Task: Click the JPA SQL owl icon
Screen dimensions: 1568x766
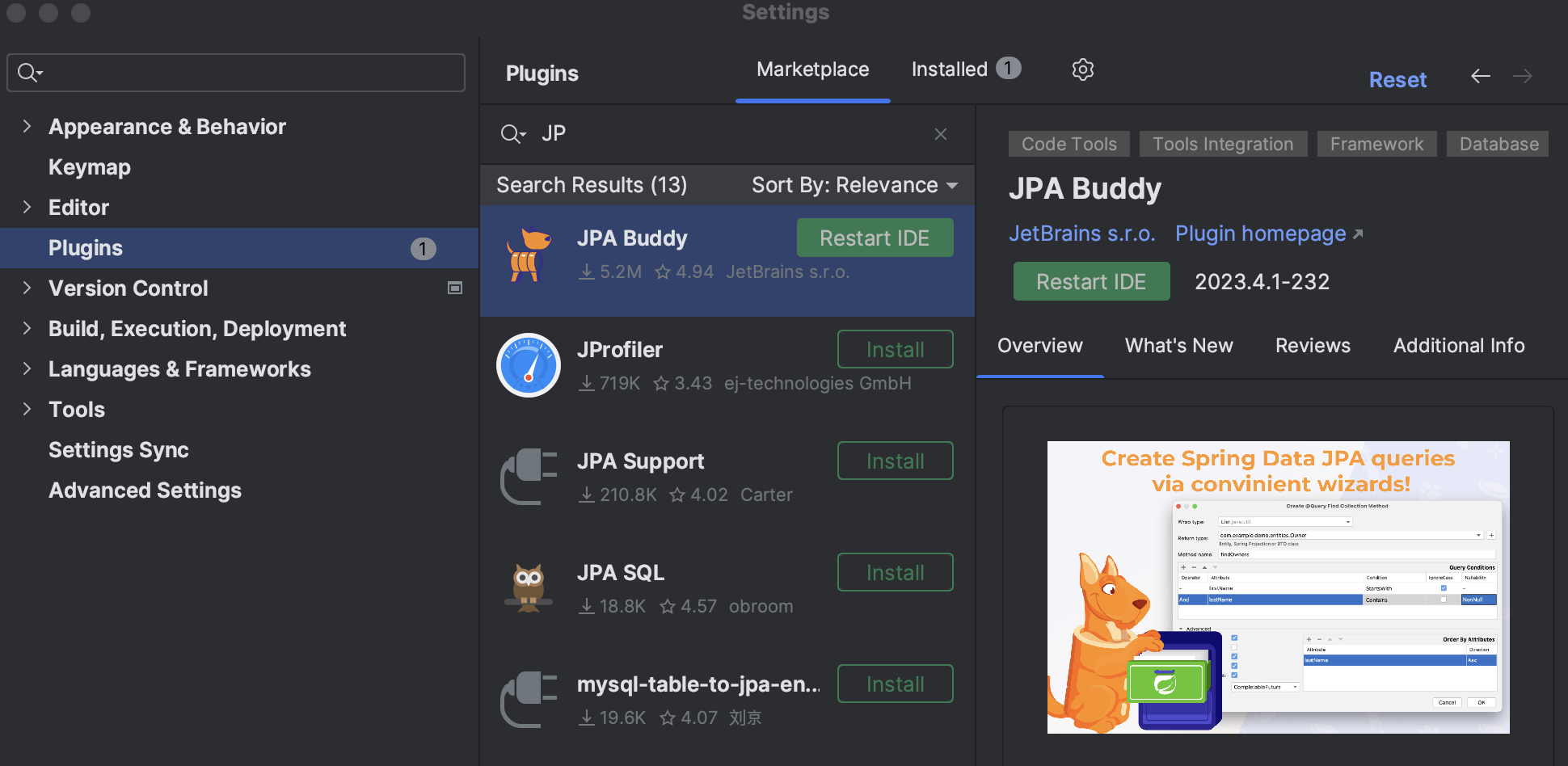Action: point(529,588)
